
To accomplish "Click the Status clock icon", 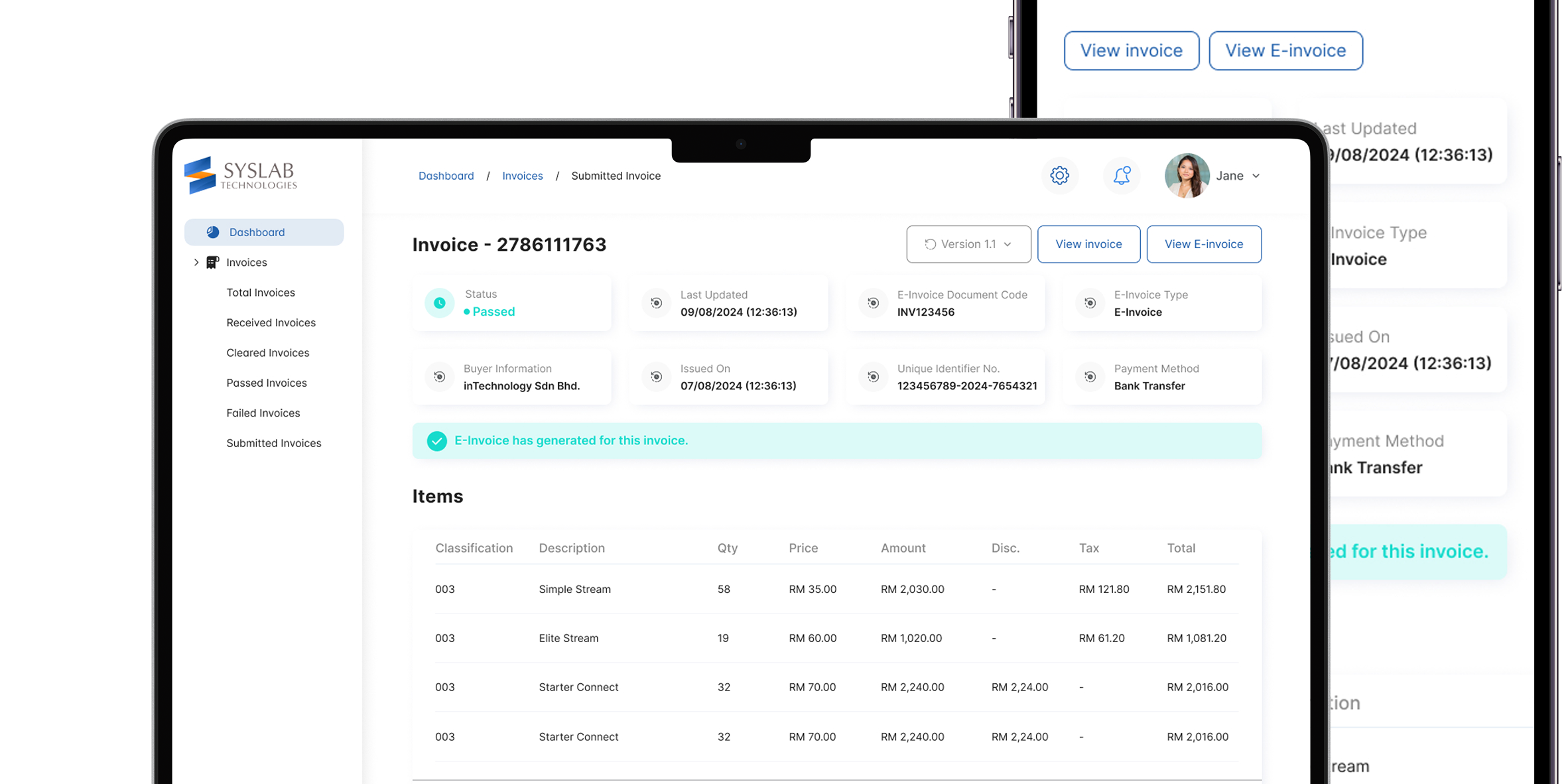I will click(x=439, y=303).
